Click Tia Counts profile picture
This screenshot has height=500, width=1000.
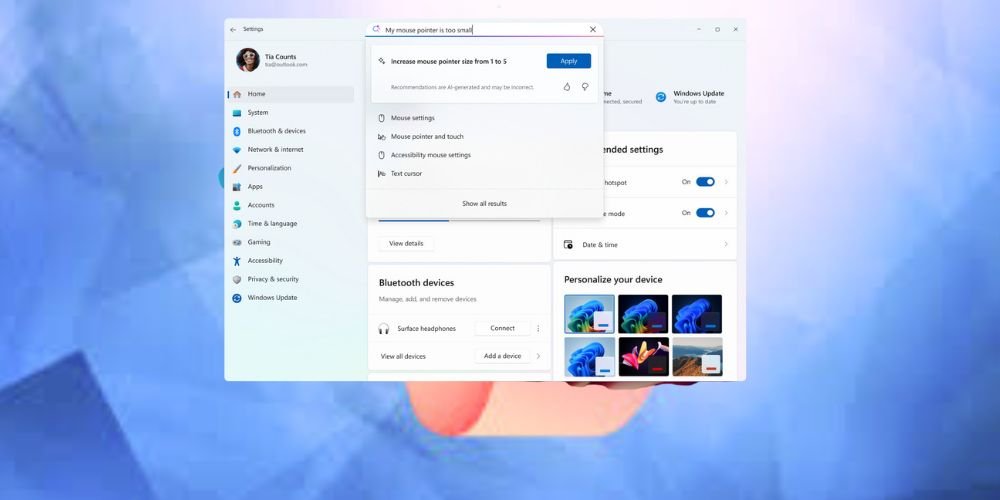click(x=248, y=60)
